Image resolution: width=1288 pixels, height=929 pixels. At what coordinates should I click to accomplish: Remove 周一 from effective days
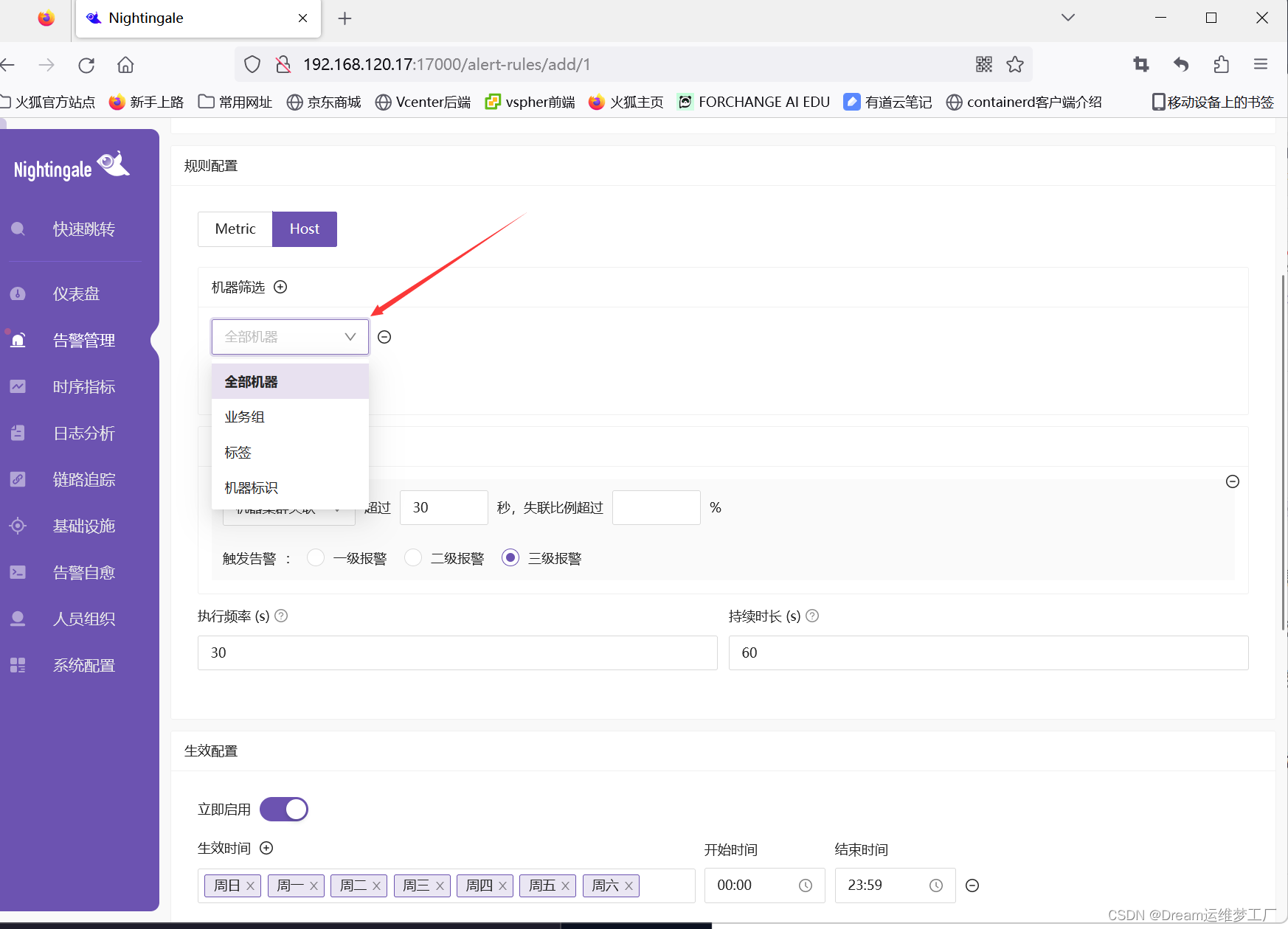[x=314, y=886]
